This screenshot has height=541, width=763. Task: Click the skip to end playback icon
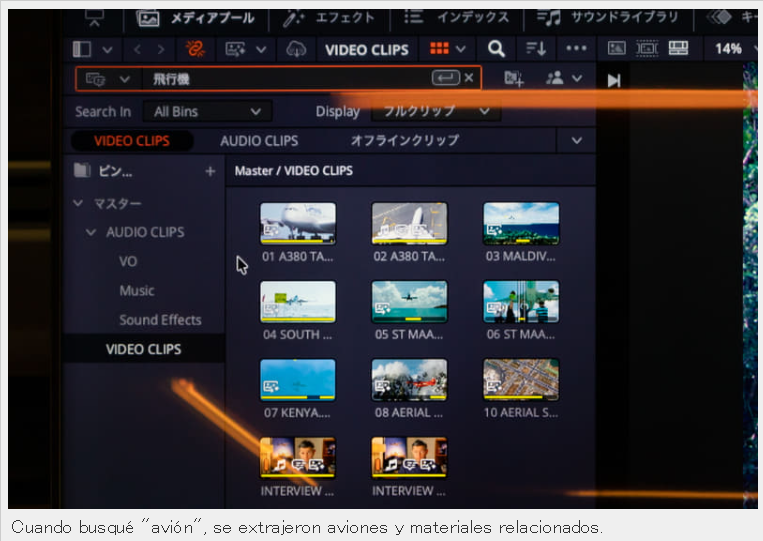coord(614,80)
